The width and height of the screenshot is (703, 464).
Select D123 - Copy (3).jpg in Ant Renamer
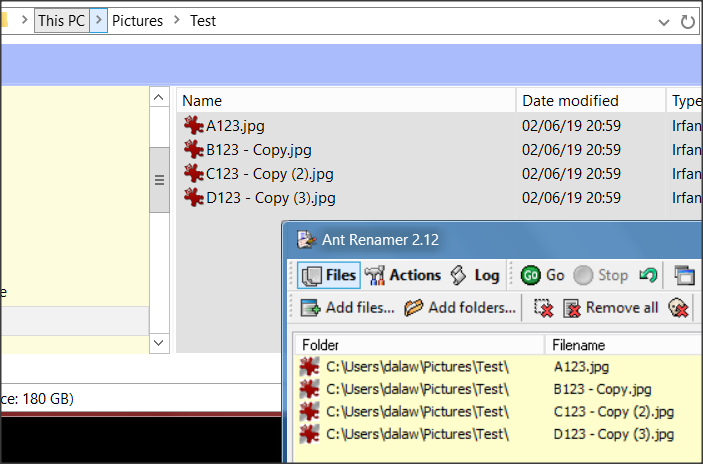(499, 434)
